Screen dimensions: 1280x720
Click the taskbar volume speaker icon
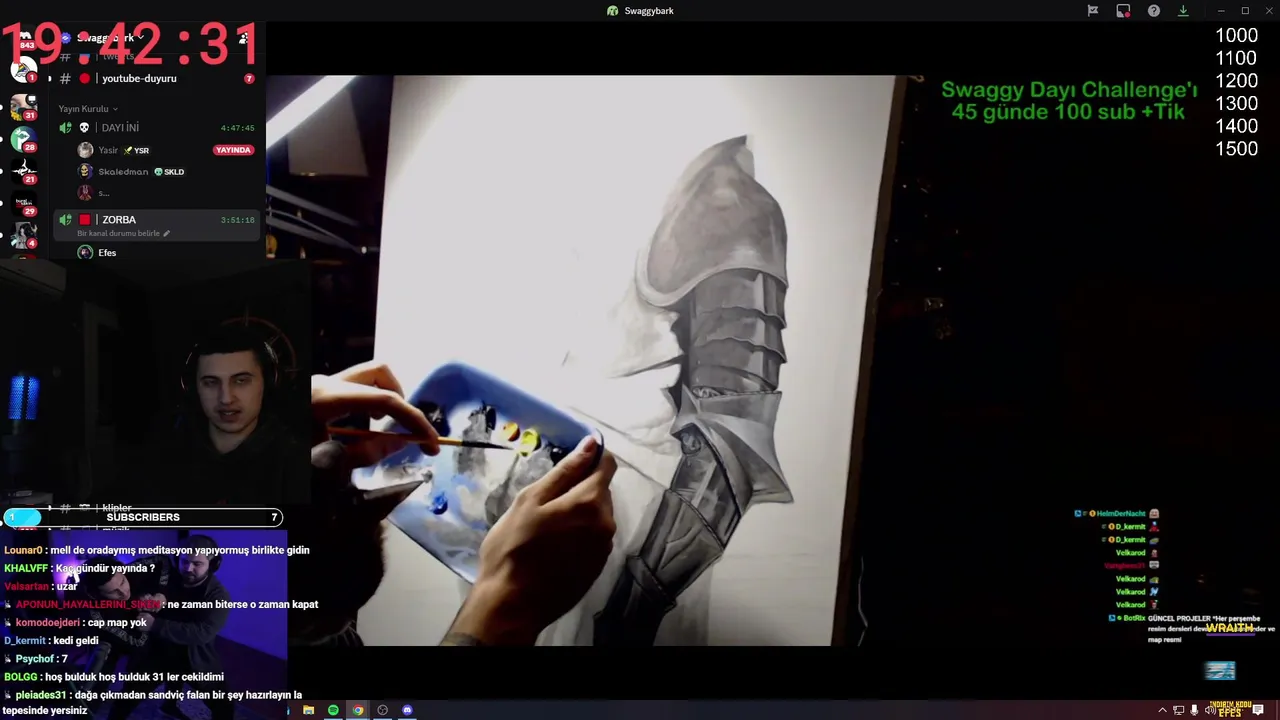click(1210, 711)
